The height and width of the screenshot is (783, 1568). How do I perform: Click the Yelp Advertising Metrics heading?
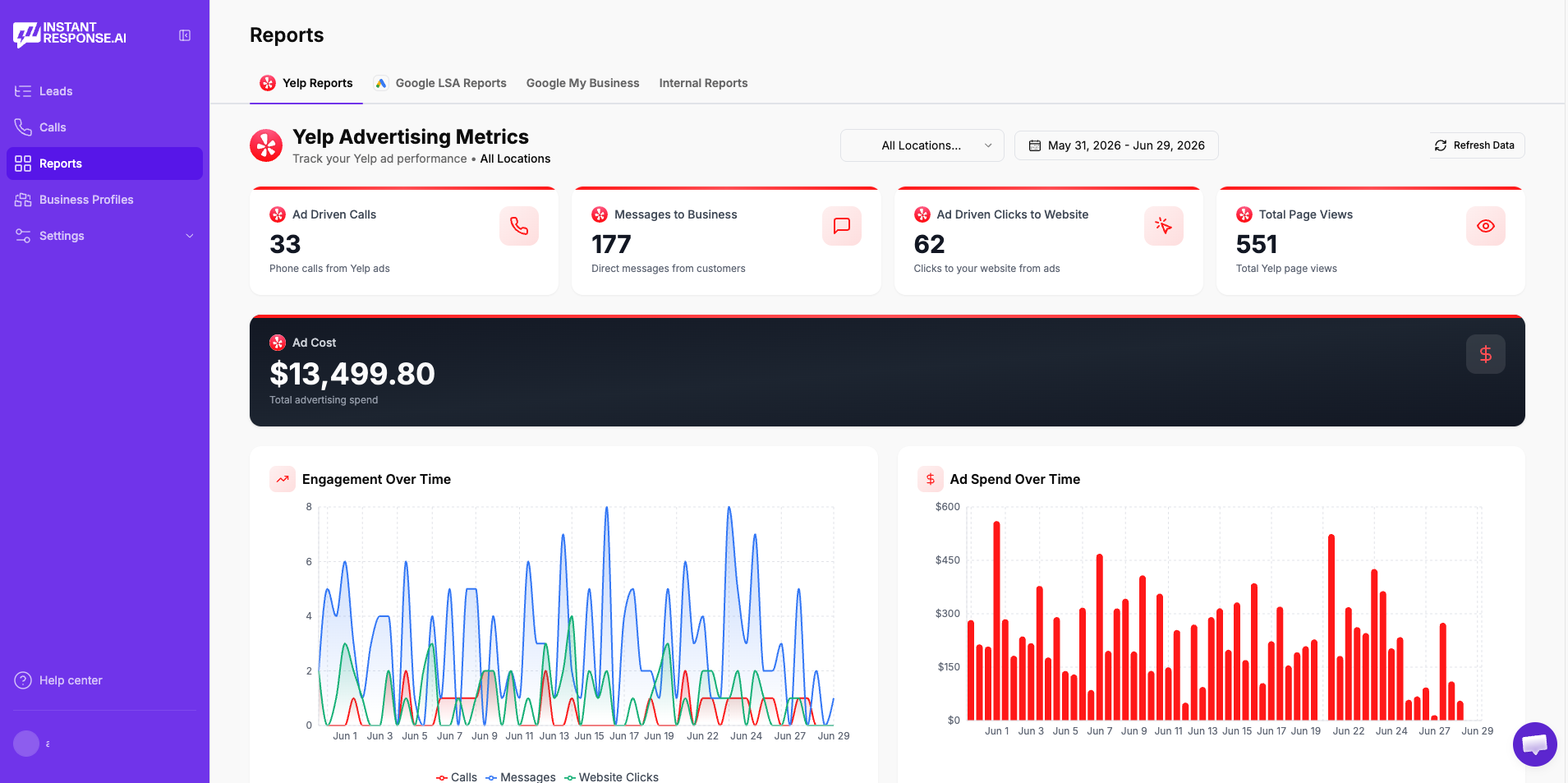[x=411, y=136]
